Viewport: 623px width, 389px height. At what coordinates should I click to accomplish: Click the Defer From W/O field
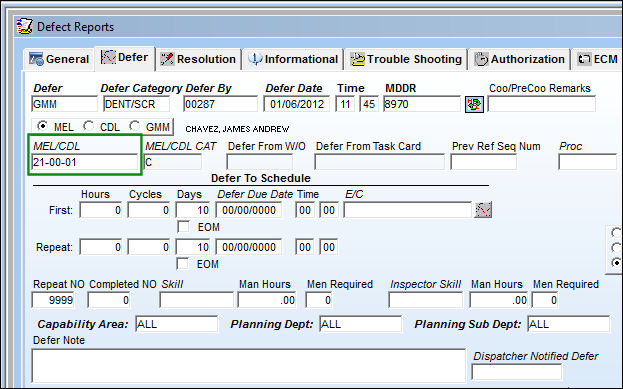pyautogui.click(x=259, y=162)
